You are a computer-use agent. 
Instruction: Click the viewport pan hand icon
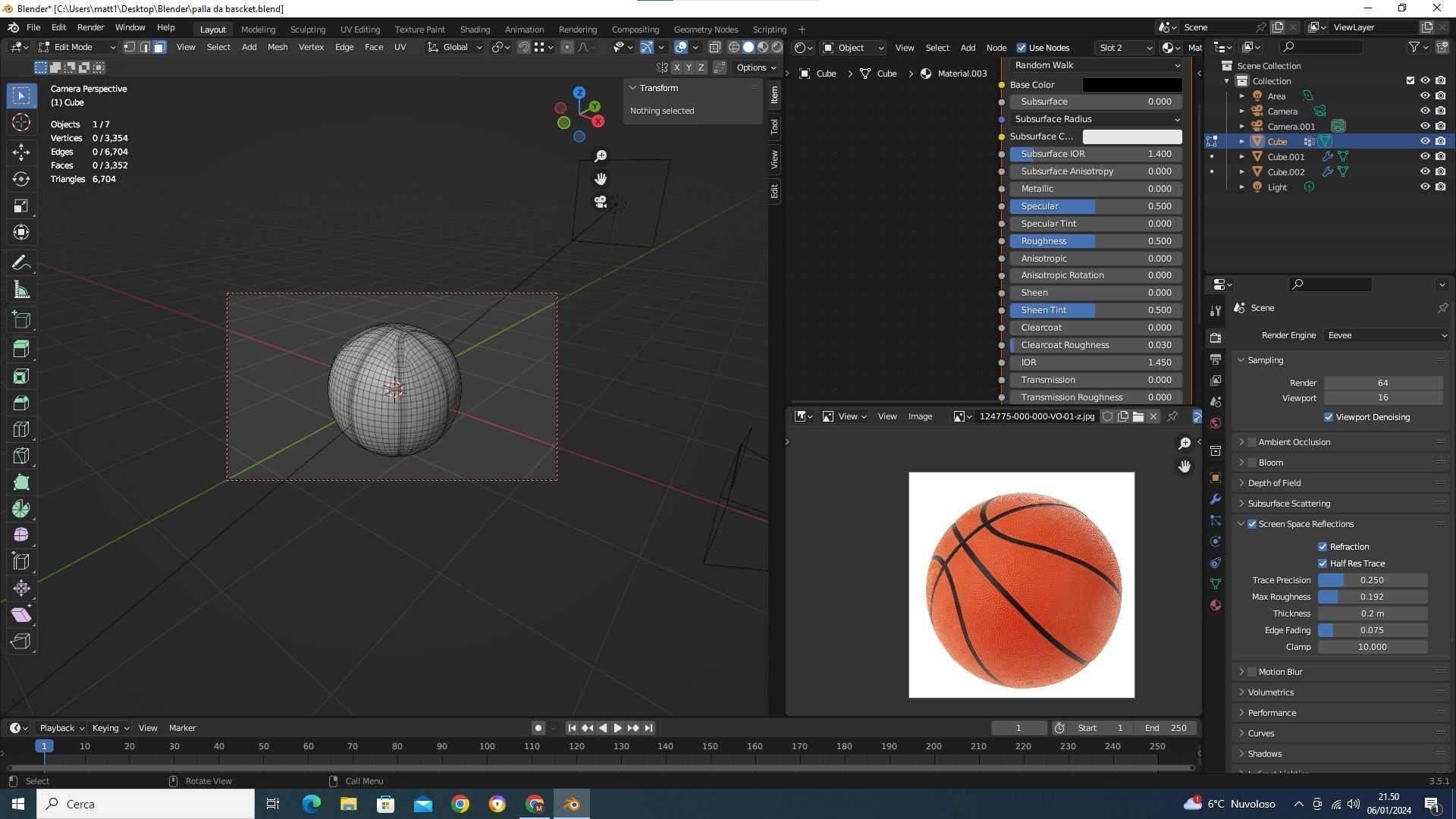(601, 179)
